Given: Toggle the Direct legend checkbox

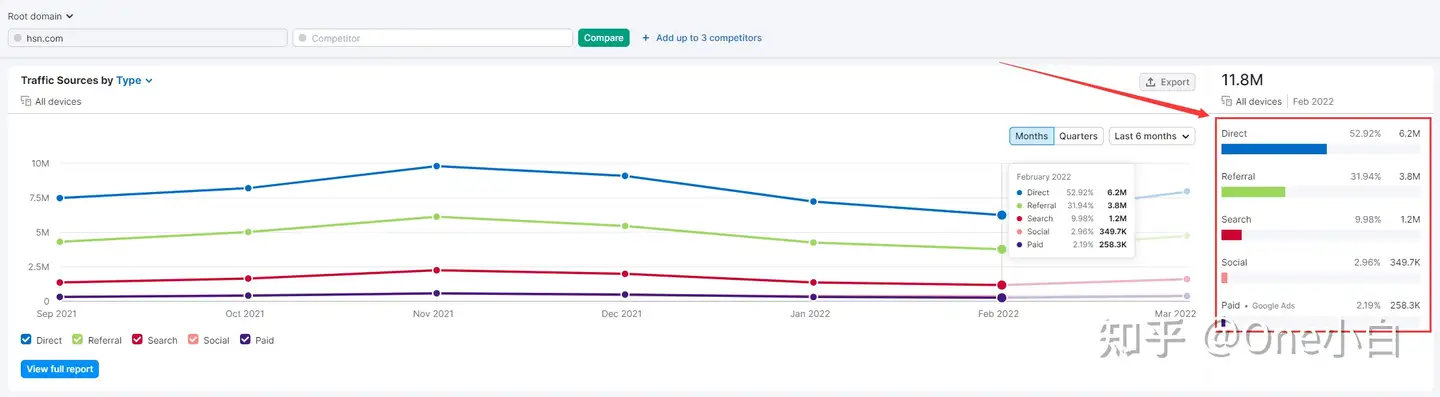Looking at the screenshot, I should click(x=26, y=340).
